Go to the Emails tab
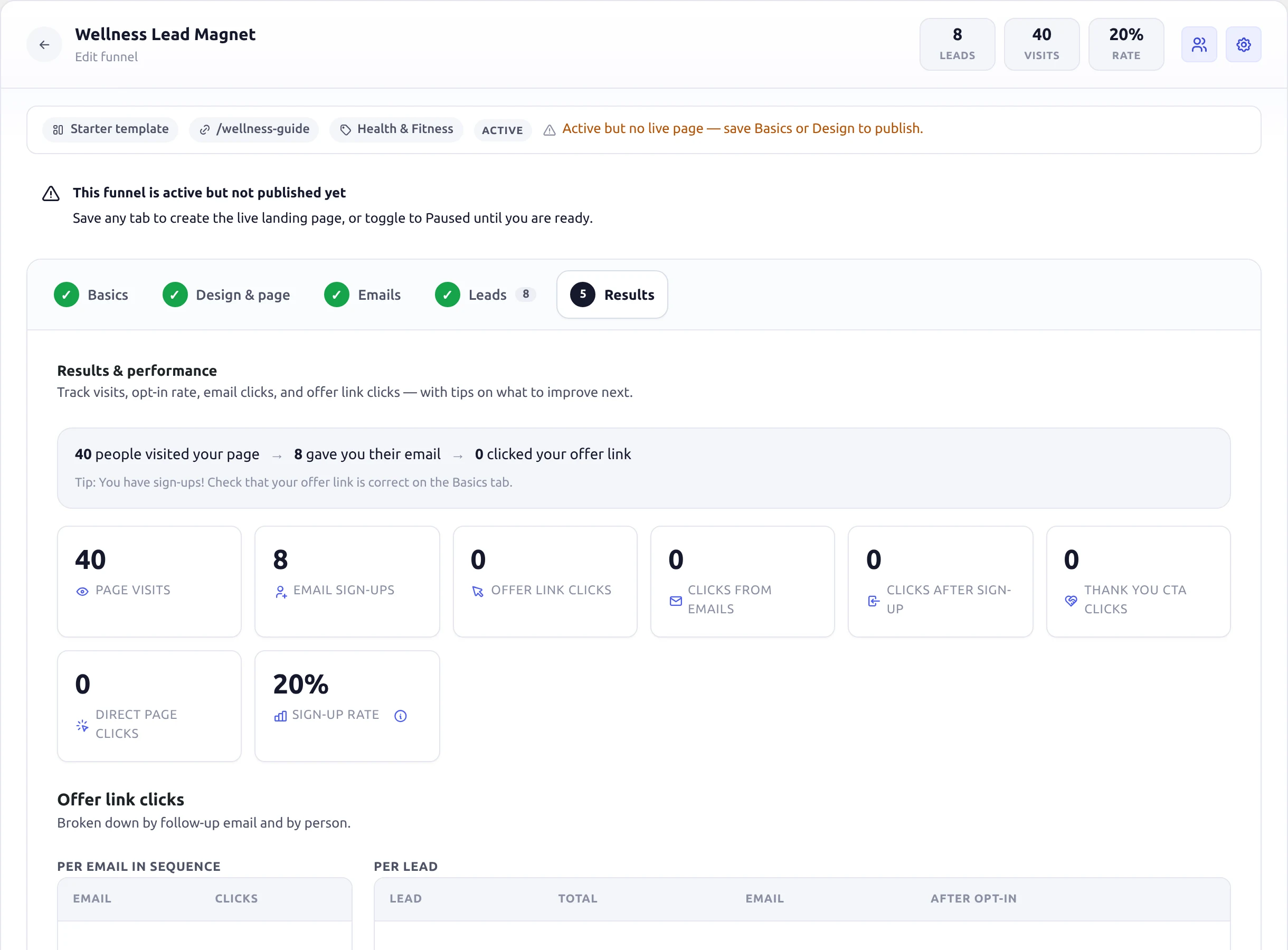 pyautogui.click(x=362, y=294)
